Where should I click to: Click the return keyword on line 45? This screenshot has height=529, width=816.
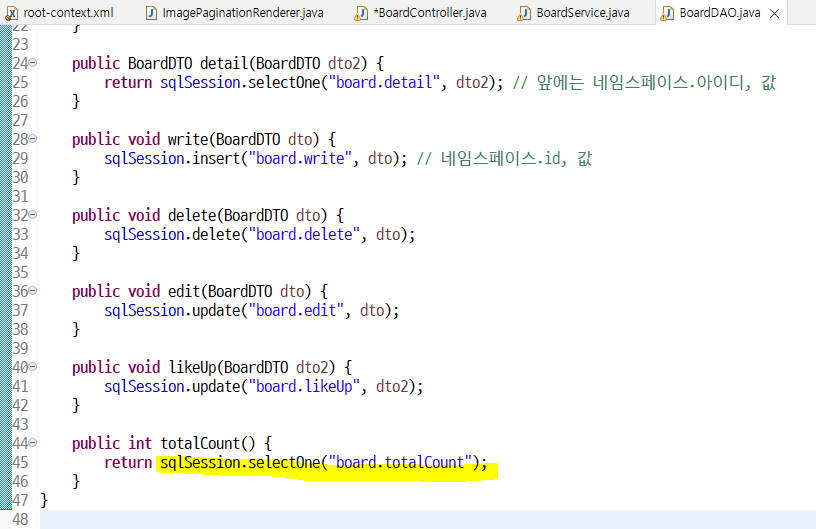tap(128, 462)
